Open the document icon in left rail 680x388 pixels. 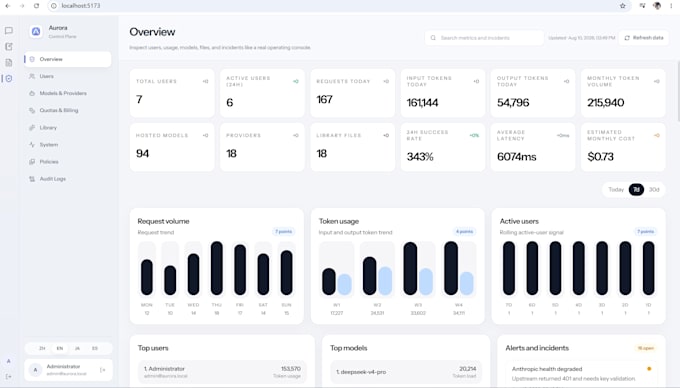coord(9,62)
